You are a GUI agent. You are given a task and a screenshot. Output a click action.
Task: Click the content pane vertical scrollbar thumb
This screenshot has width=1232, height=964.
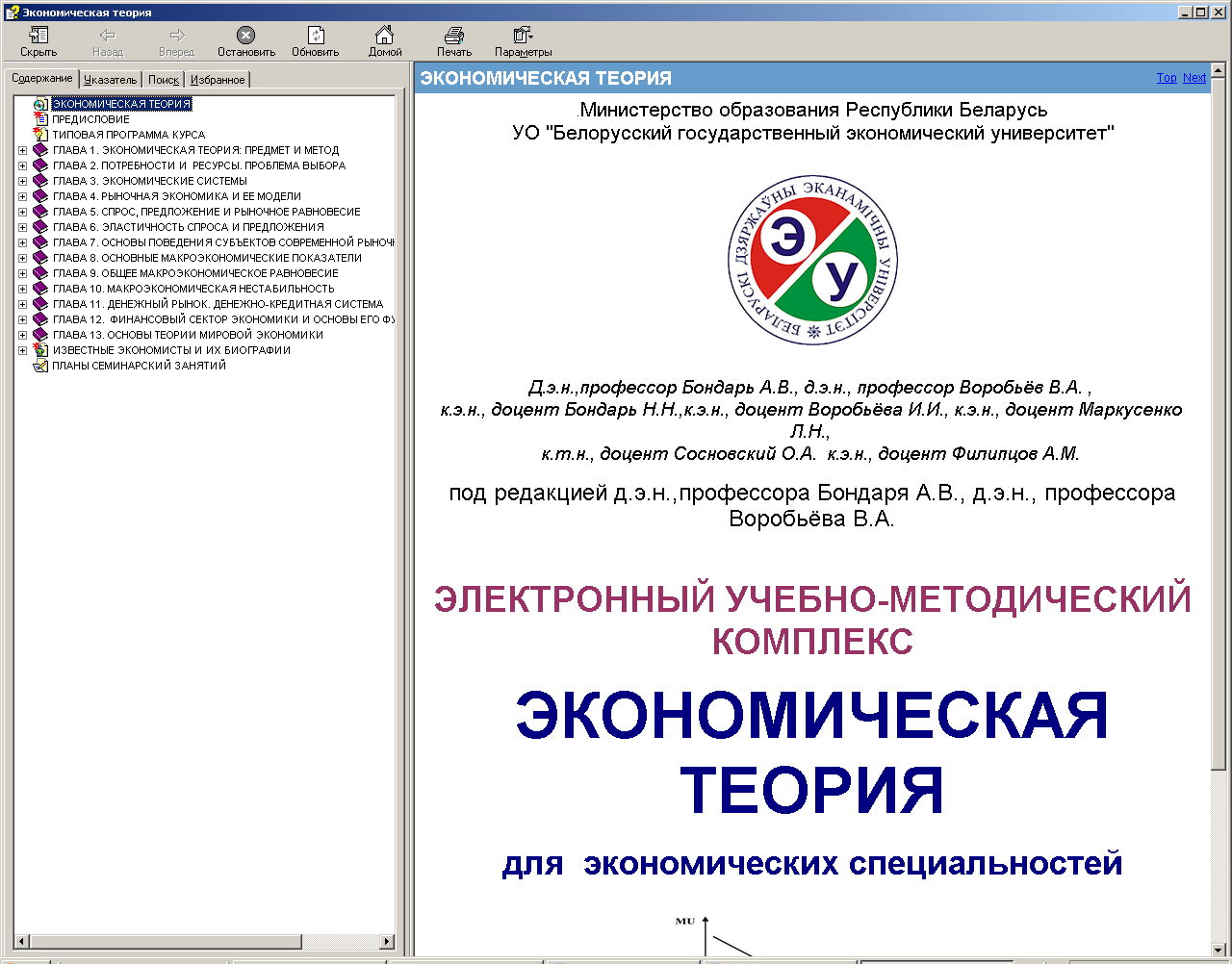1219,423
